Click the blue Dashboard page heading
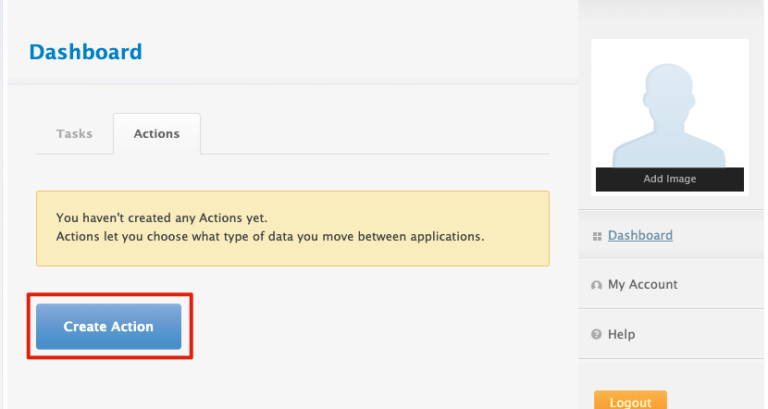 tap(85, 52)
